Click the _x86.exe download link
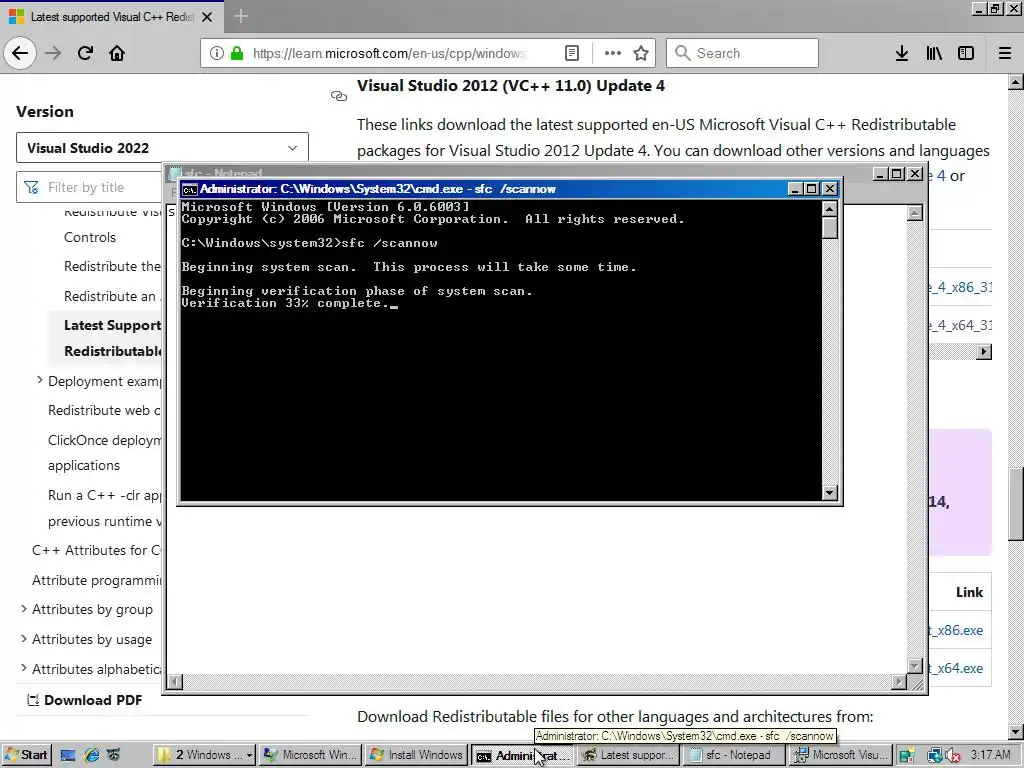1024x768 pixels. (955, 630)
